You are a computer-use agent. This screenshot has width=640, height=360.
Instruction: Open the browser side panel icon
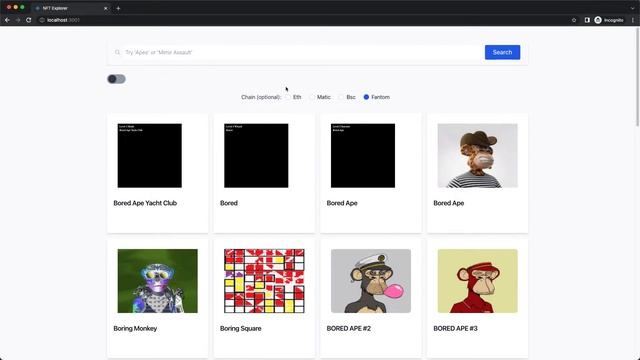pos(587,20)
